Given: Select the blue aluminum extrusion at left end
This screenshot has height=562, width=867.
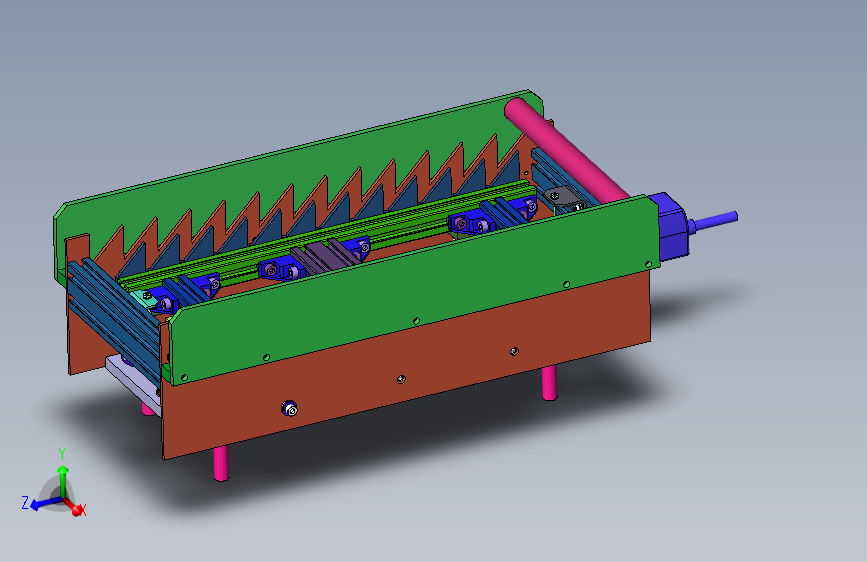Looking at the screenshot, I should pyautogui.click(x=113, y=315).
